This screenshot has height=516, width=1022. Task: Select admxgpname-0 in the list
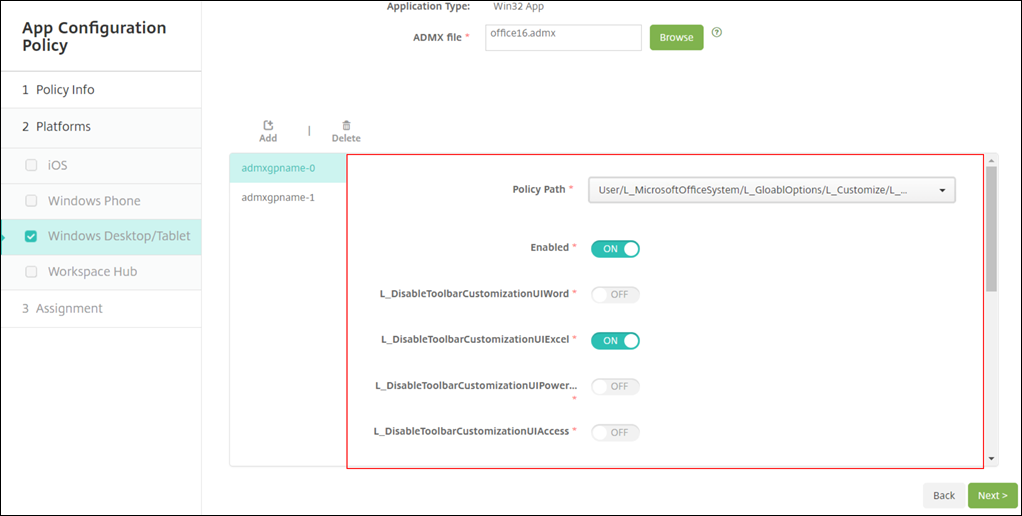288,168
